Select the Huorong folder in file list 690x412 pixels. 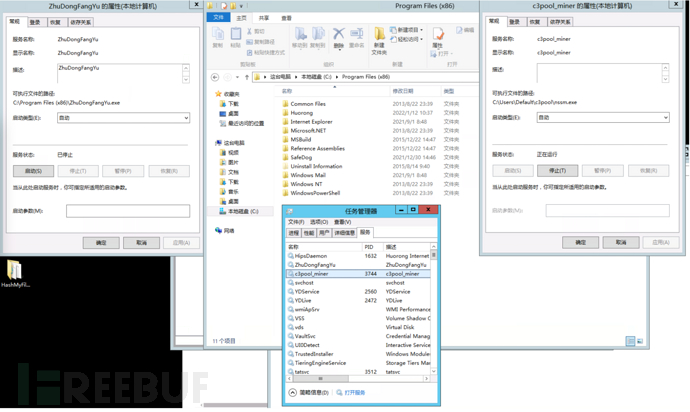click(302, 112)
